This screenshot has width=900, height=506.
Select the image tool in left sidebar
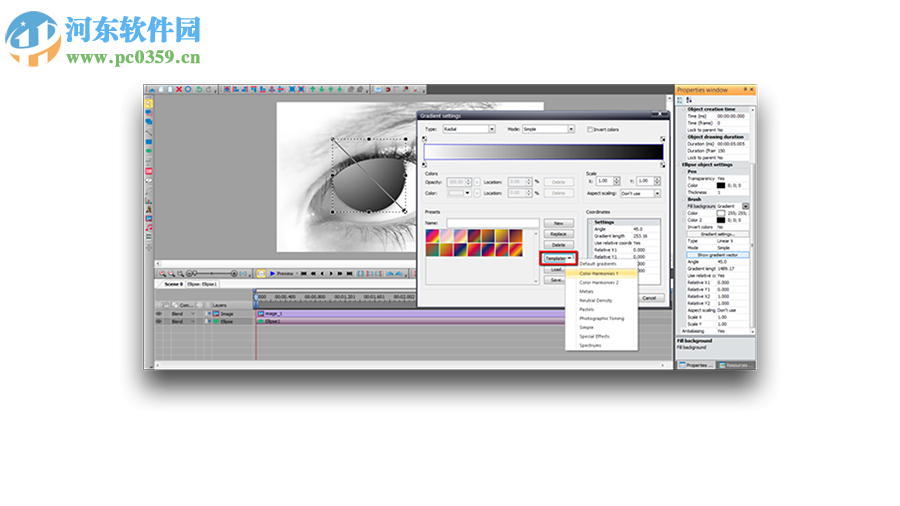(149, 219)
